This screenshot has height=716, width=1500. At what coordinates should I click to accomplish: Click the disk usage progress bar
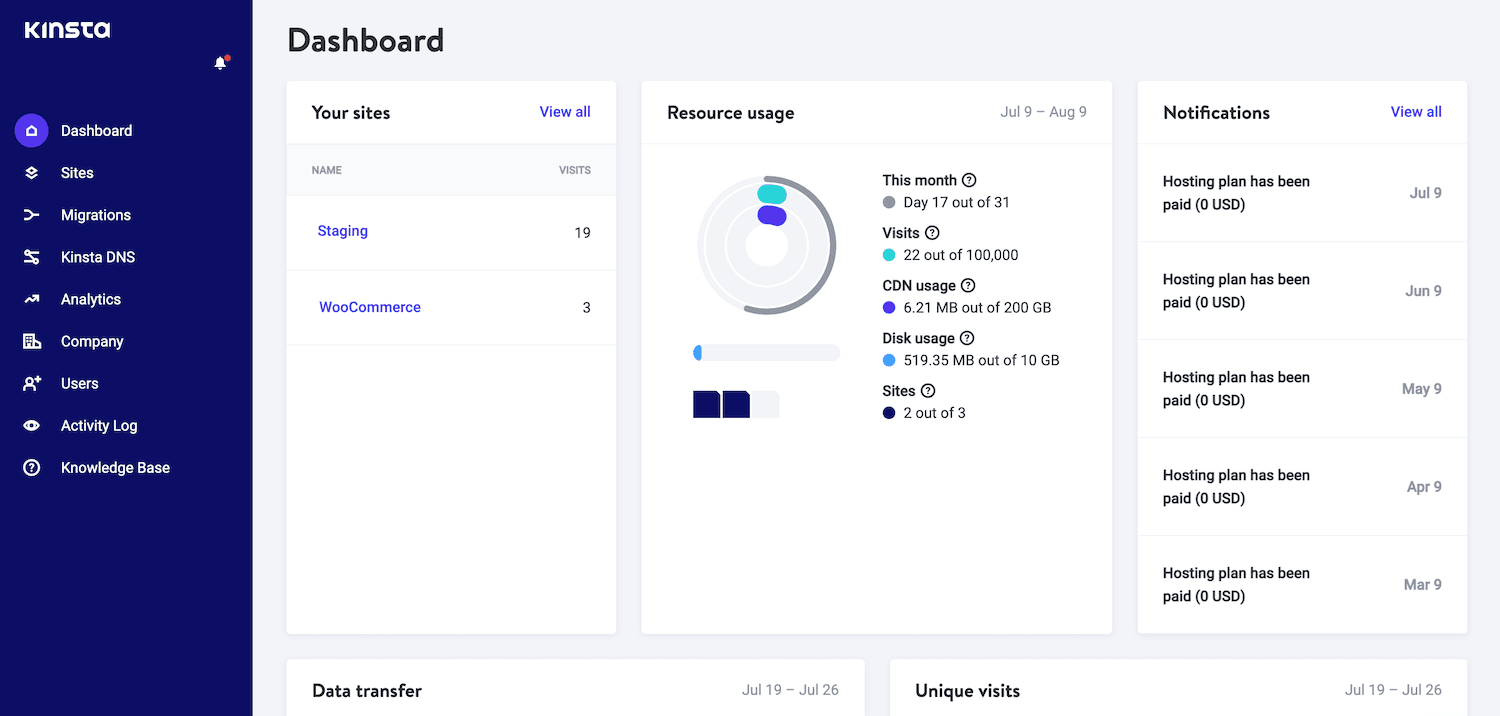(766, 352)
